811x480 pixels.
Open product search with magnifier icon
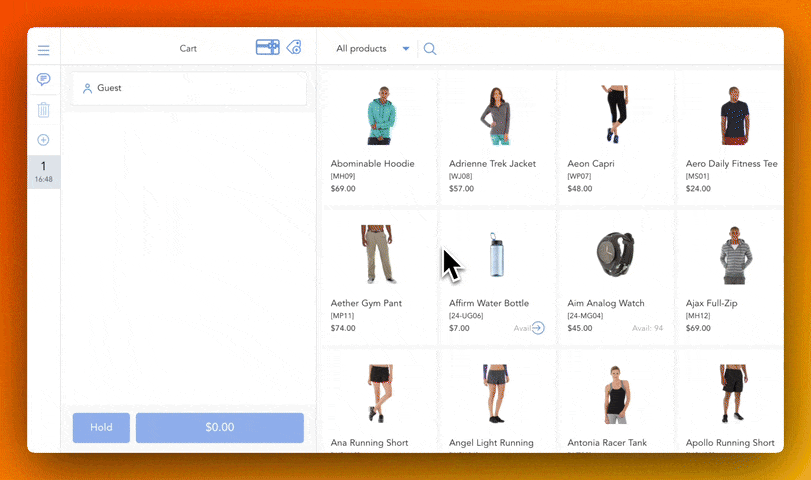[430, 48]
